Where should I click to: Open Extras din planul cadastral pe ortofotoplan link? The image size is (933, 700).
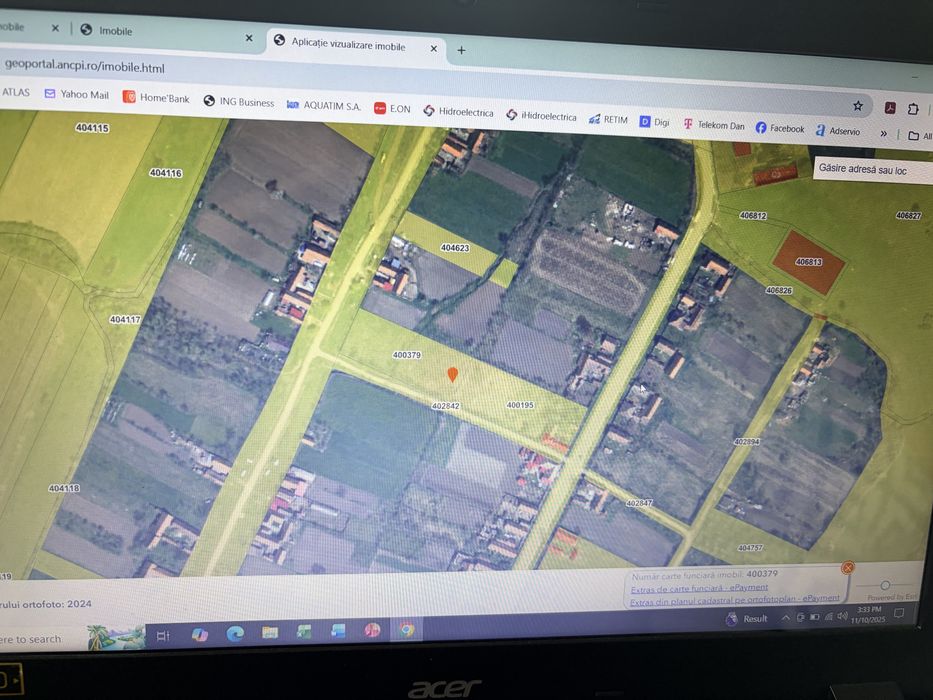point(734,600)
